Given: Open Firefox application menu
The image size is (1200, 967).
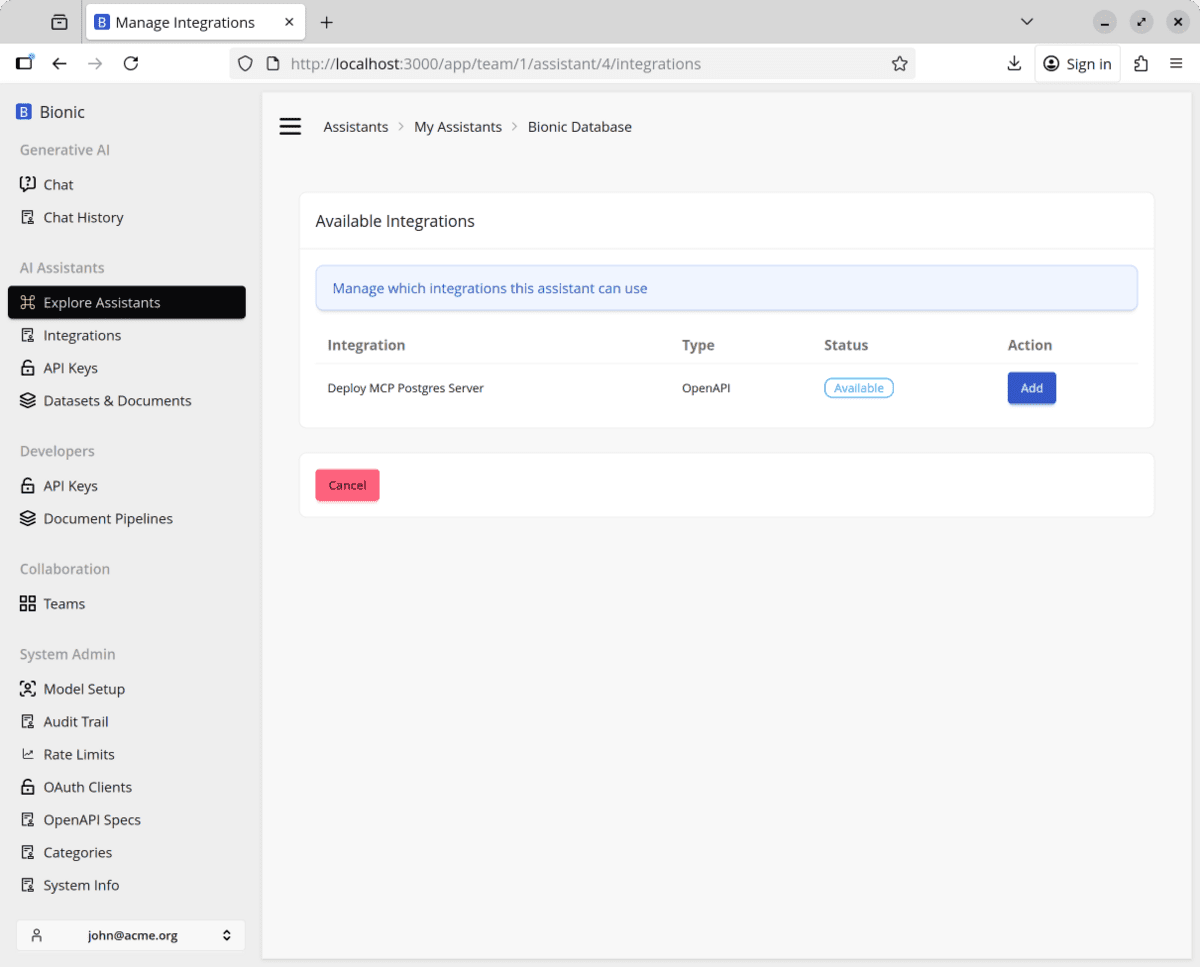Looking at the screenshot, I should tap(1176, 64).
